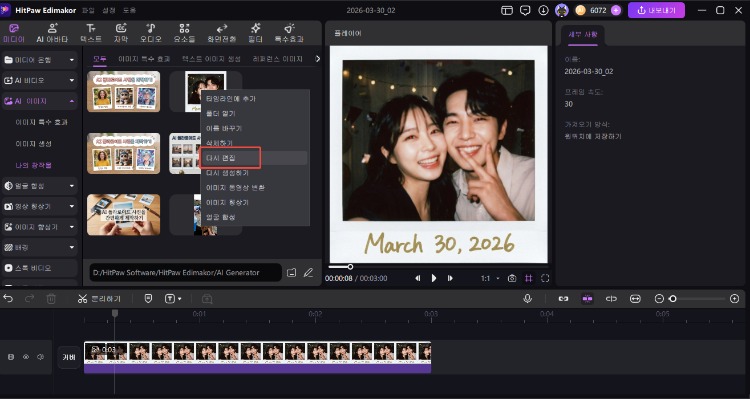
Task: Choose 폴더 열기 from context menu
Action: [x=221, y=113]
